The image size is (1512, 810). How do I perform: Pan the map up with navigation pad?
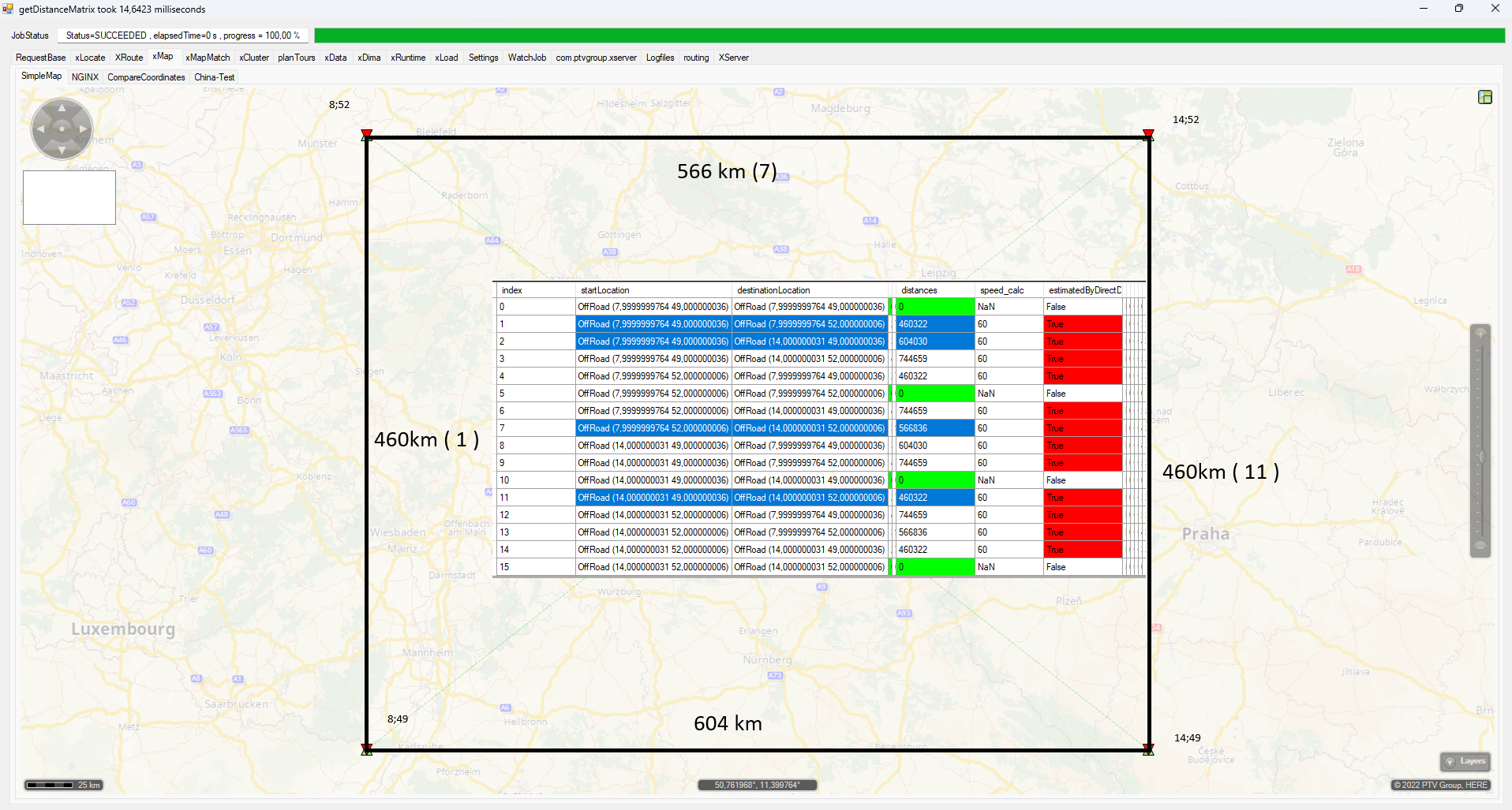(62, 108)
